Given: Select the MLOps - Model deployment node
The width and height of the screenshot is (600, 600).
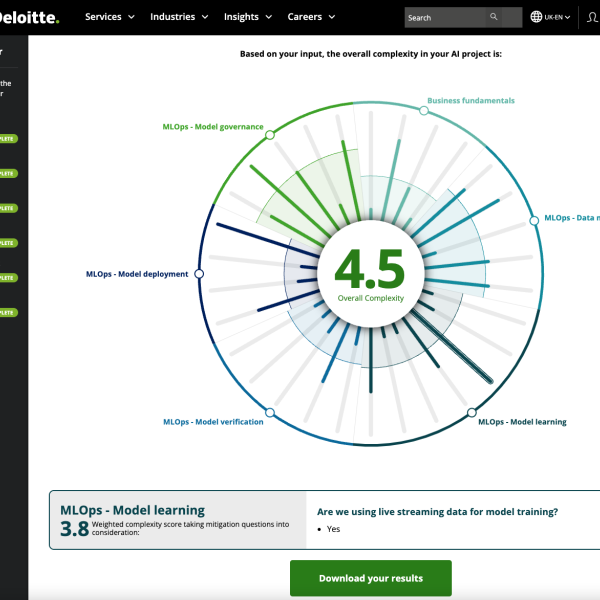Looking at the screenshot, I should click(x=199, y=274).
